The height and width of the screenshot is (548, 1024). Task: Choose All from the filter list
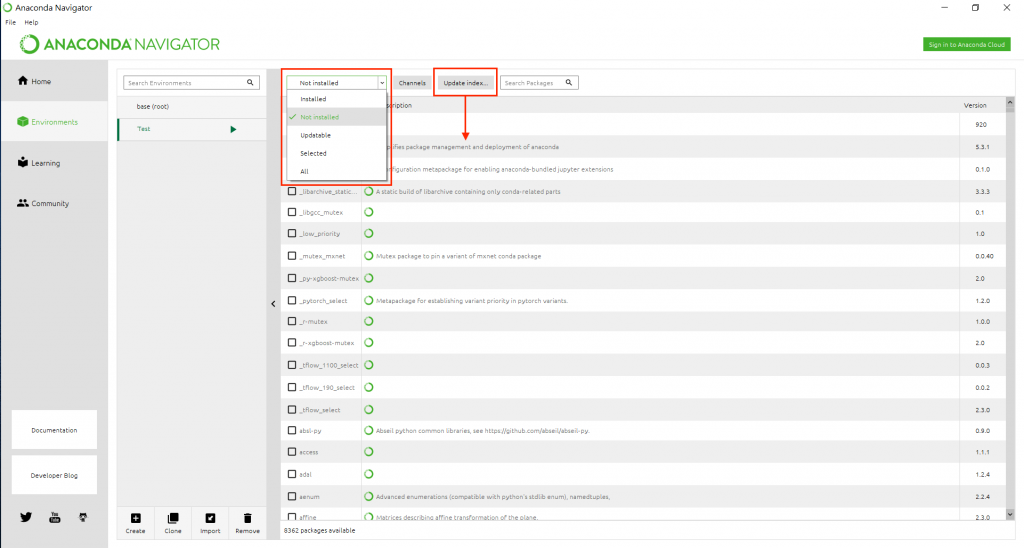pyautogui.click(x=337, y=171)
